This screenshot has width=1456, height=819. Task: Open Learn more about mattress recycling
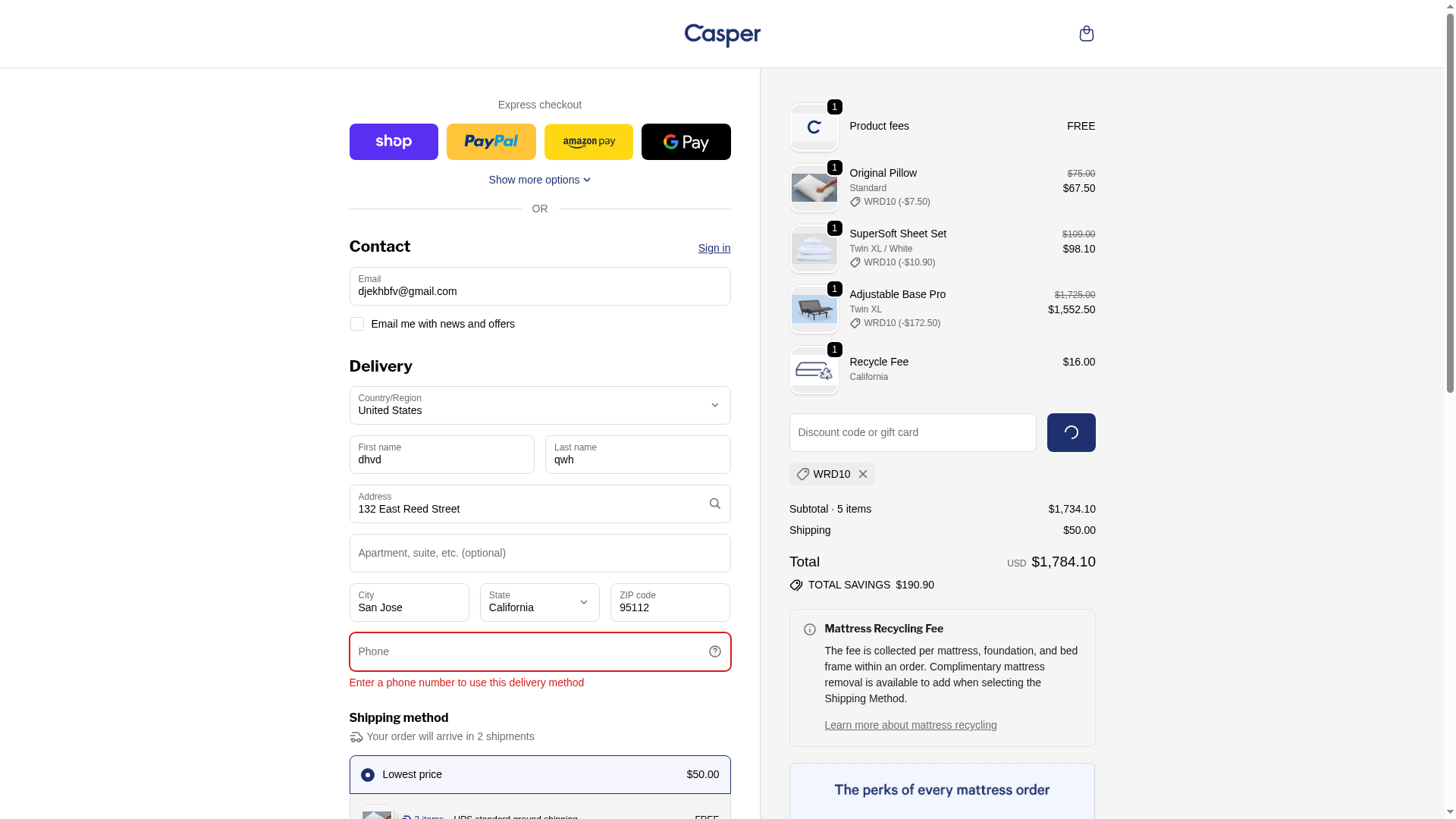(x=910, y=725)
